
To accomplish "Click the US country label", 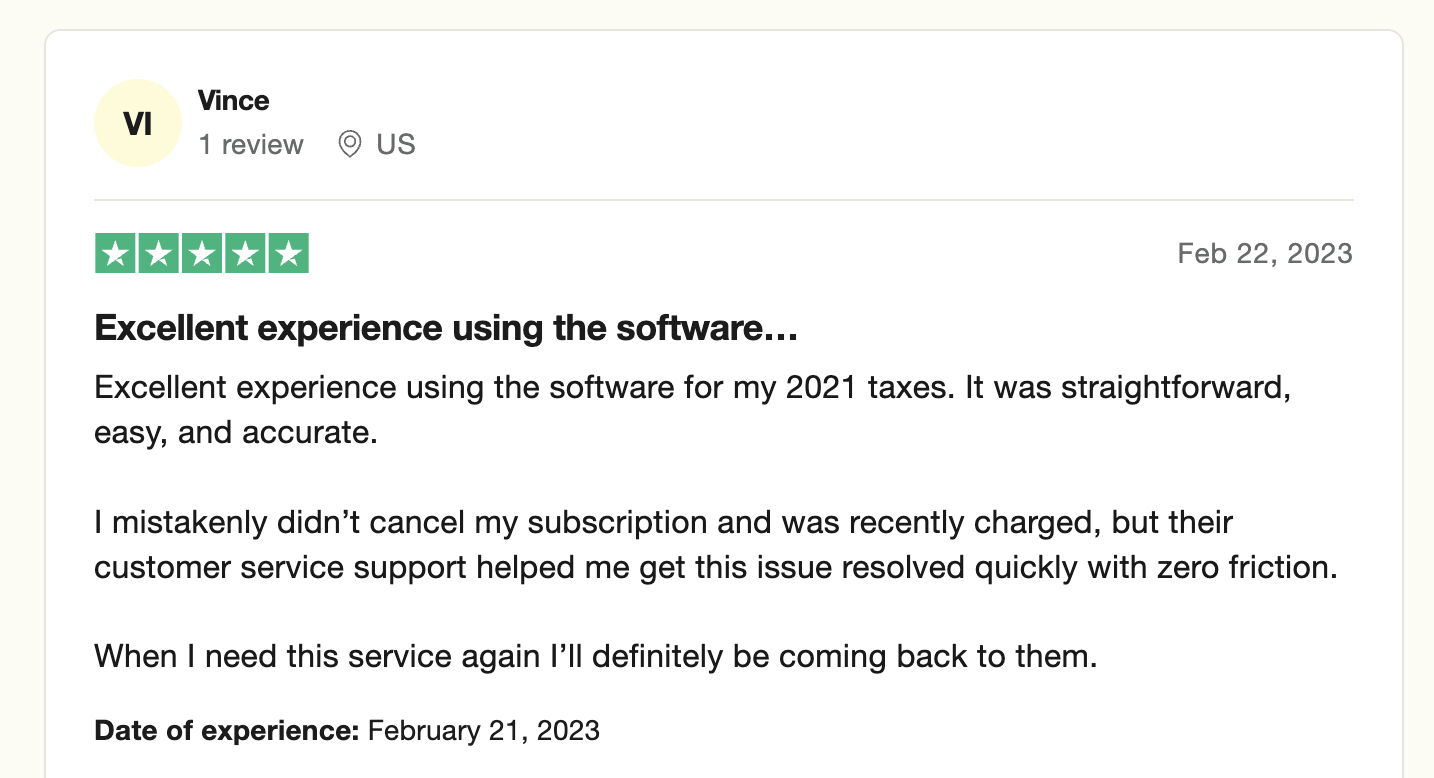I will point(395,145).
